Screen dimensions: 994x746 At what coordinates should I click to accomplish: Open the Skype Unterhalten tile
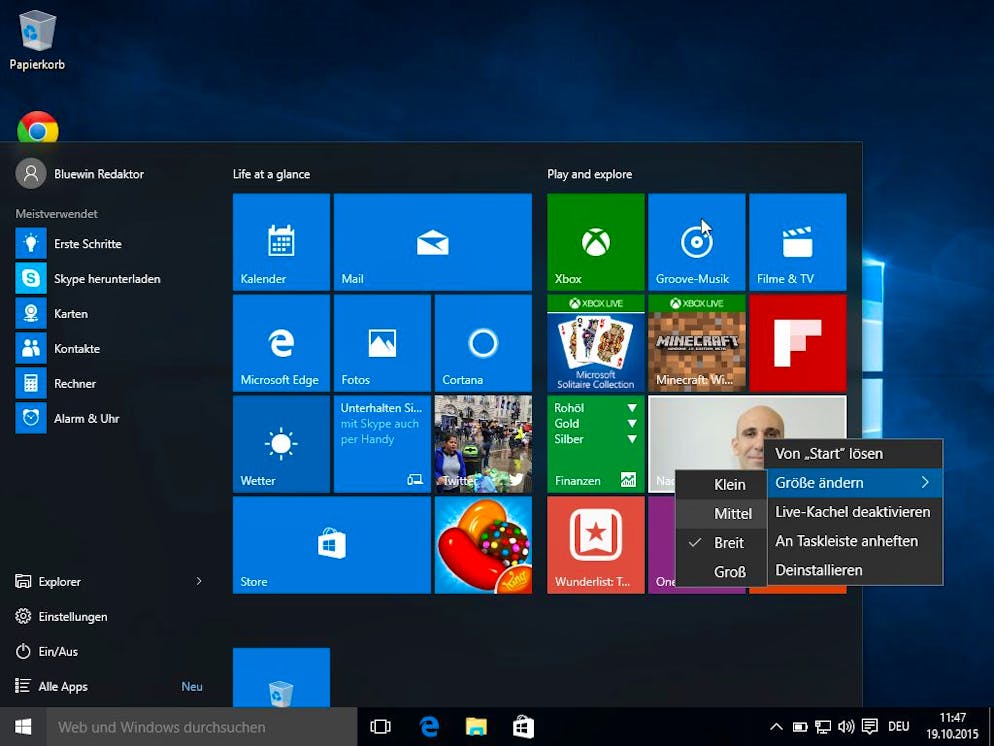(382, 444)
